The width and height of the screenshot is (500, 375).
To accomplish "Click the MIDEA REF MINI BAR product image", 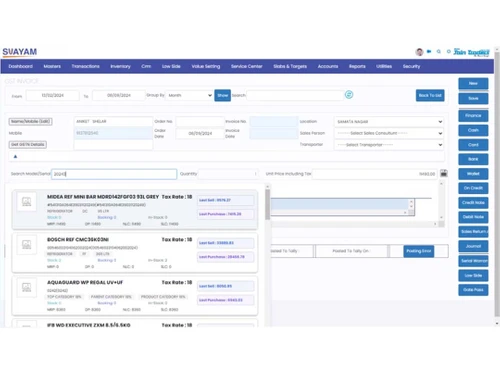I will coord(27,201).
